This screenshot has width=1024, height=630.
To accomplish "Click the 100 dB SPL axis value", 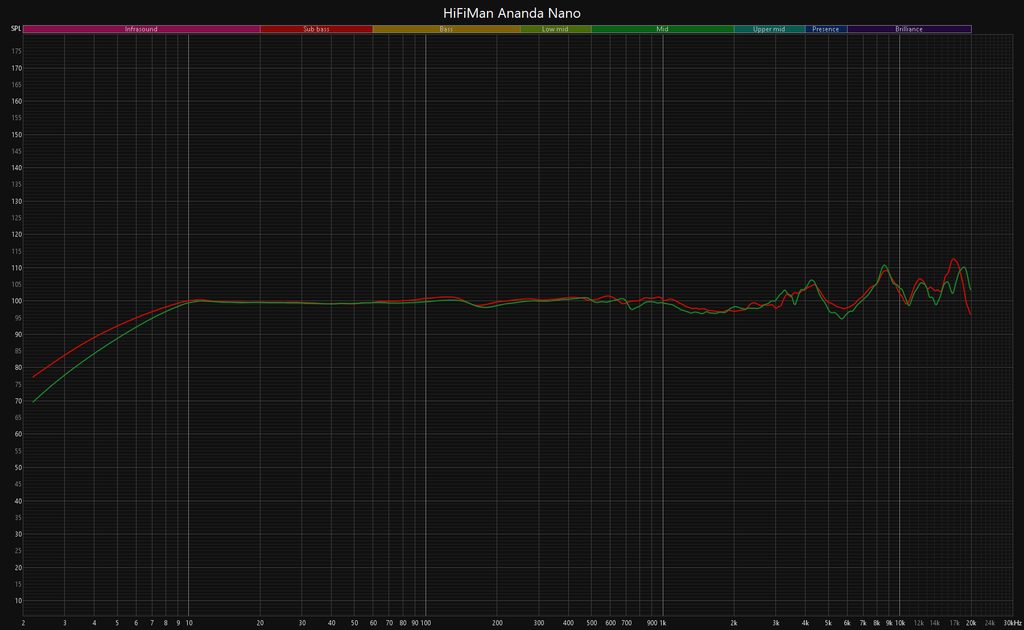I will coord(17,301).
